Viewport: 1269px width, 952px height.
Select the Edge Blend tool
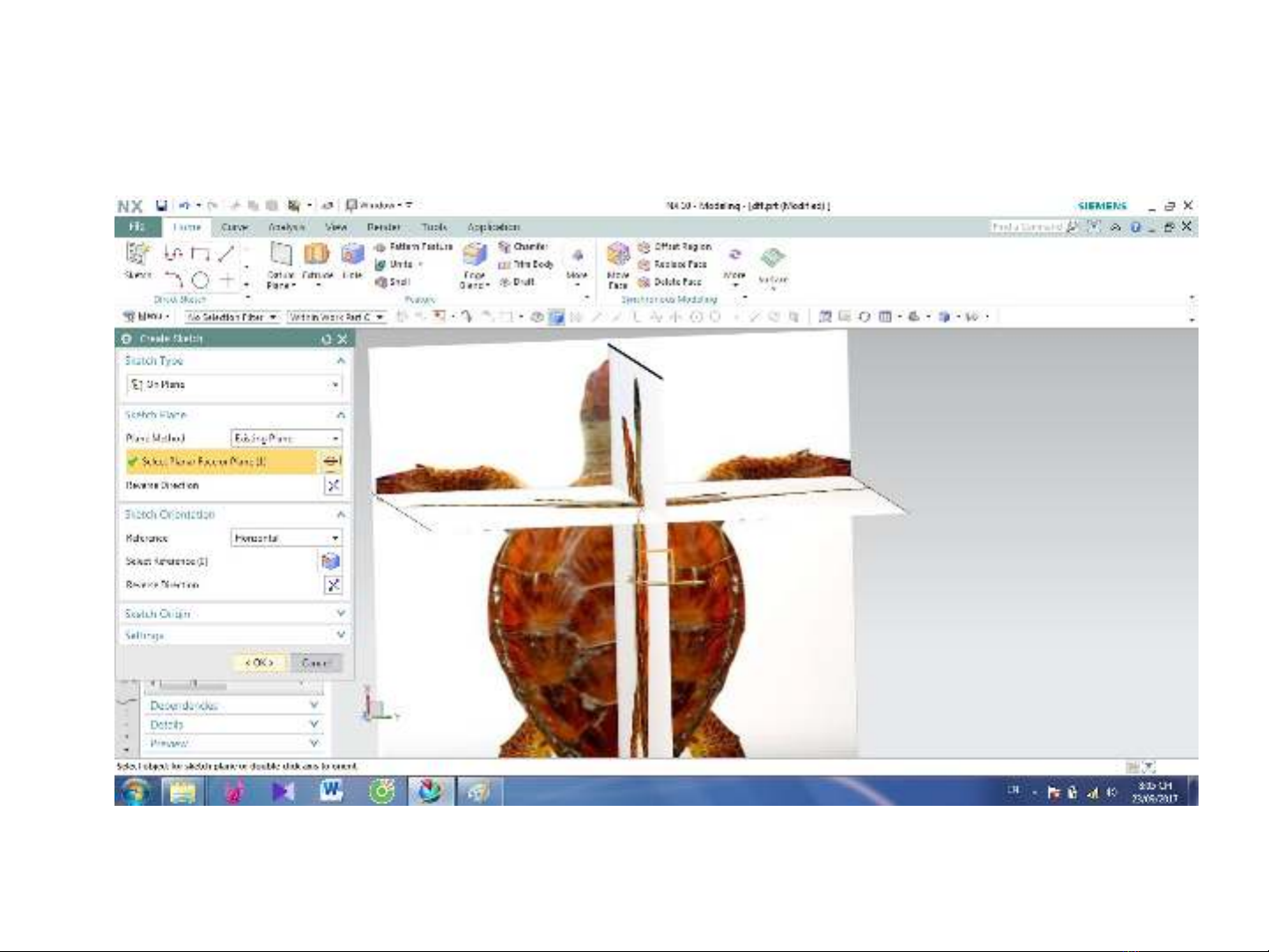[x=475, y=256]
